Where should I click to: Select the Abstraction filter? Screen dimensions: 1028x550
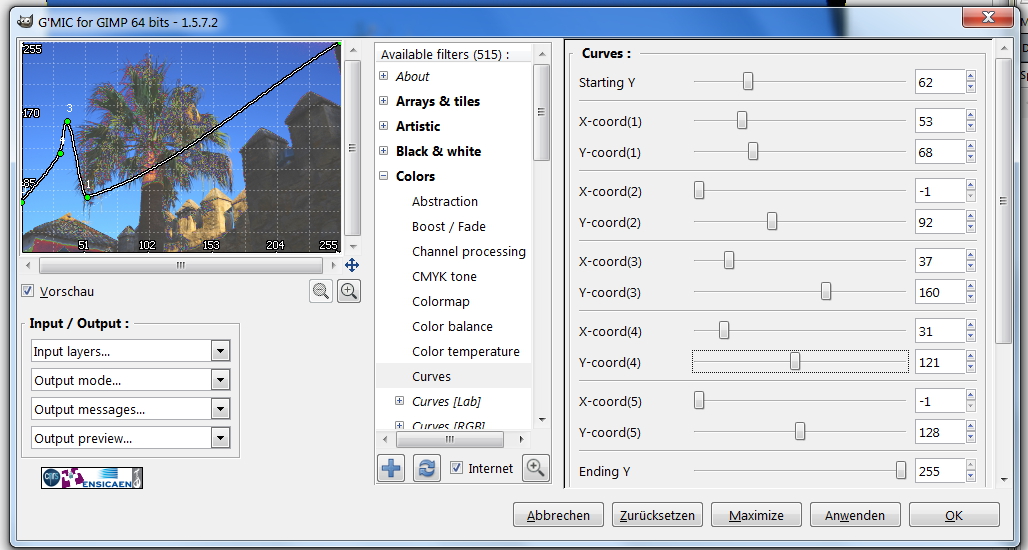click(x=445, y=201)
